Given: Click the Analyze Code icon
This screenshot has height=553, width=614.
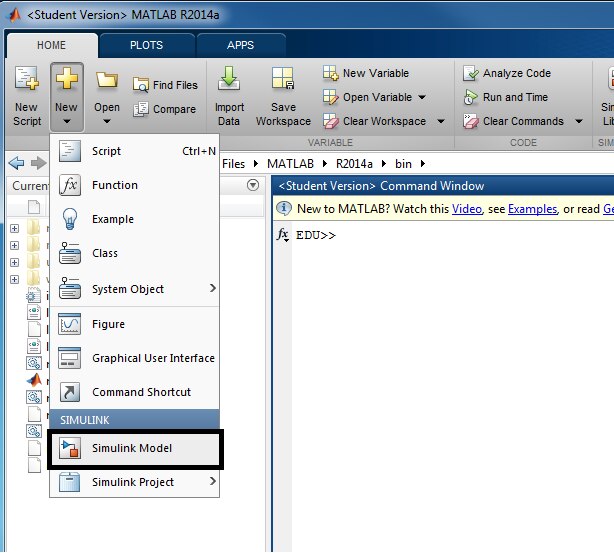Looking at the screenshot, I should [471, 73].
